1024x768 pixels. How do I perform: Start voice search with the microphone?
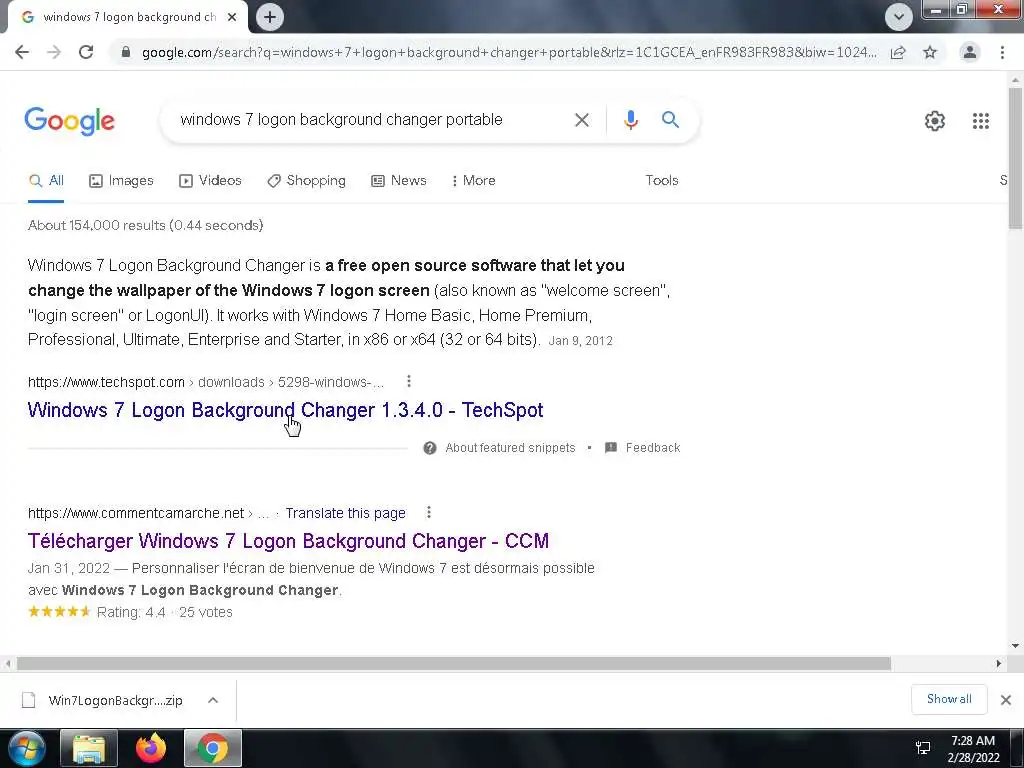pos(630,120)
